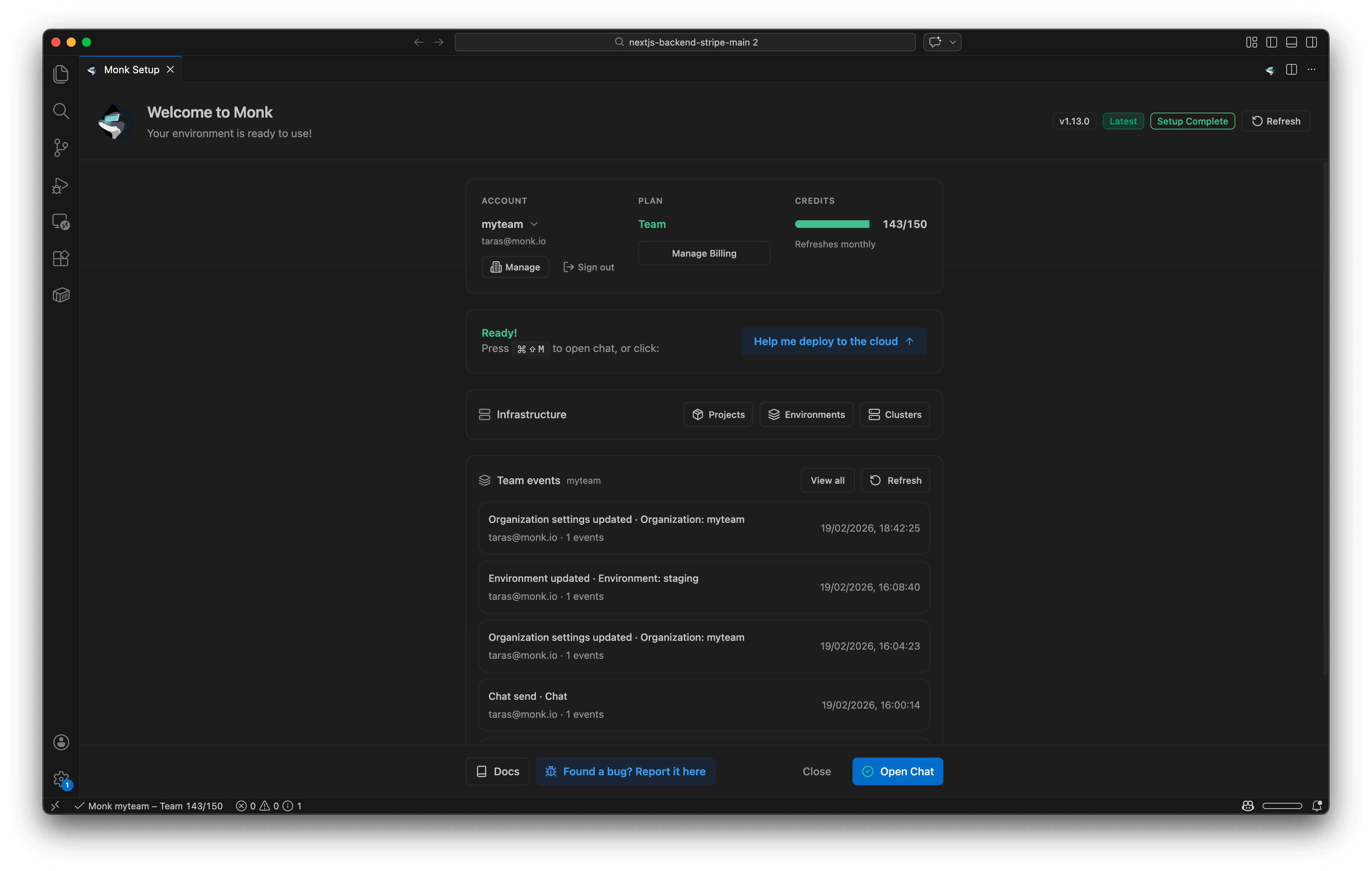Open the dropdown beside the sync icon

(953, 42)
